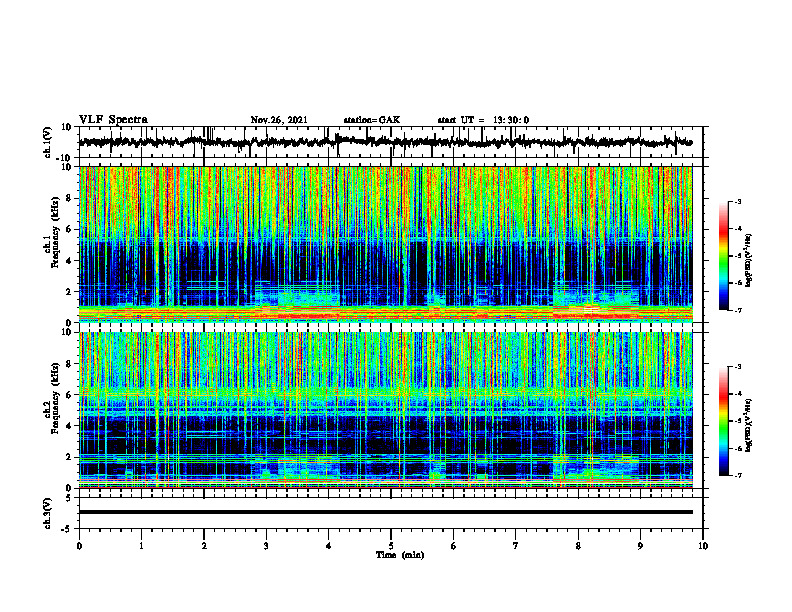The width and height of the screenshot is (792, 612).
Task: Click time axis tick label "5"
Action: tap(391, 546)
